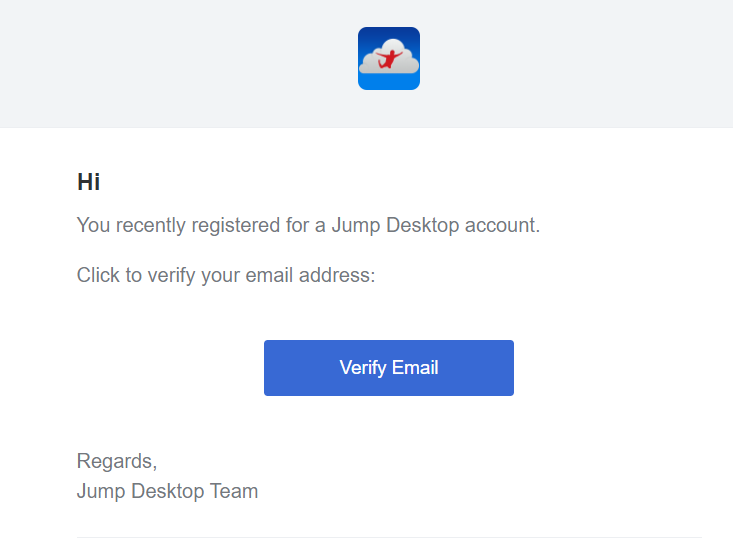Click the 'Regards,' sign-off text
Screen dimensions: 733x539
tap(117, 462)
